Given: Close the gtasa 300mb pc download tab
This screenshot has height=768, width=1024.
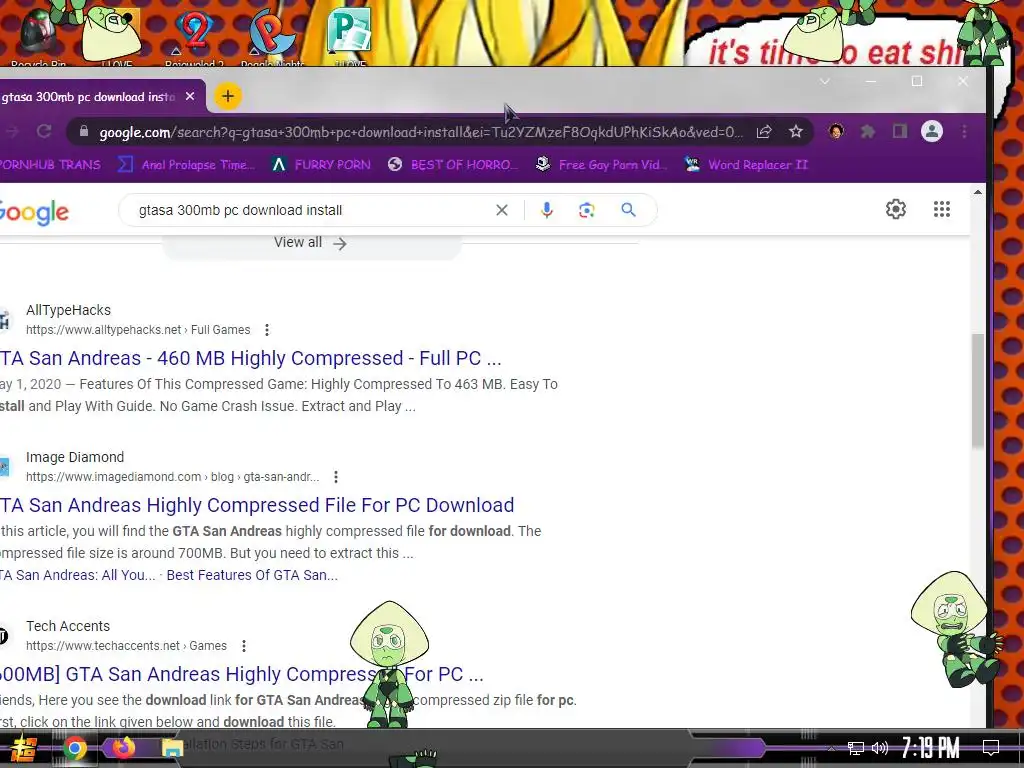Looking at the screenshot, I should 190,97.
